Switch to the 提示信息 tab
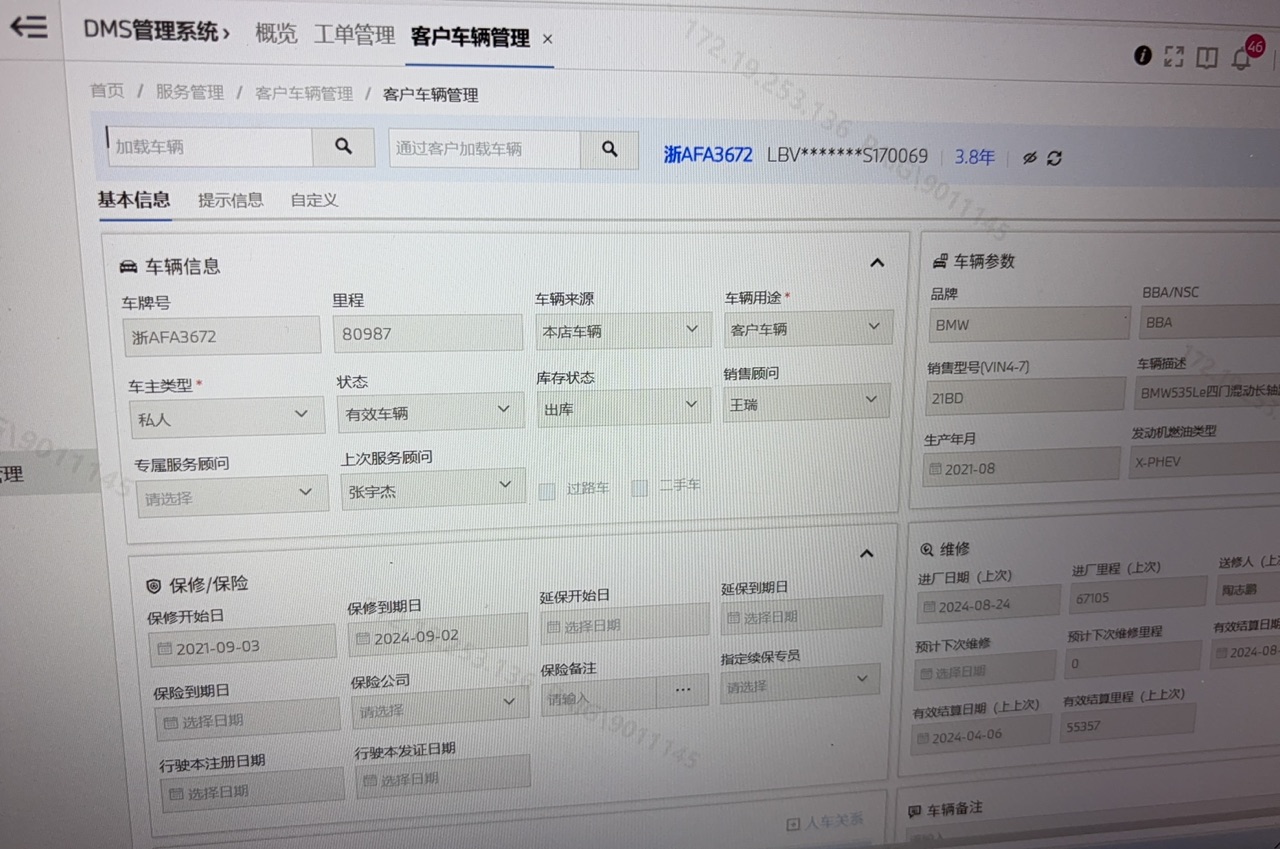This screenshot has height=849, width=1280. (230, 200)
